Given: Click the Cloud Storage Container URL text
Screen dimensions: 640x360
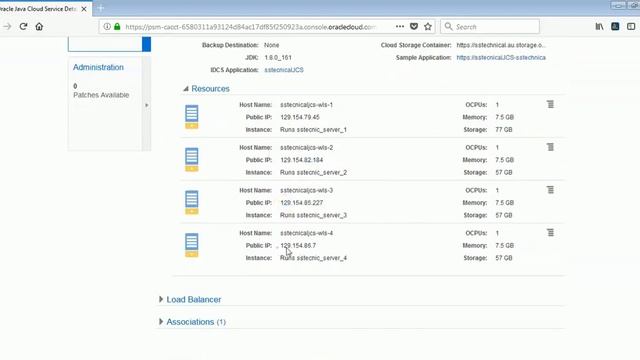Looking at the screenshot, I should [x=501, y=45].
